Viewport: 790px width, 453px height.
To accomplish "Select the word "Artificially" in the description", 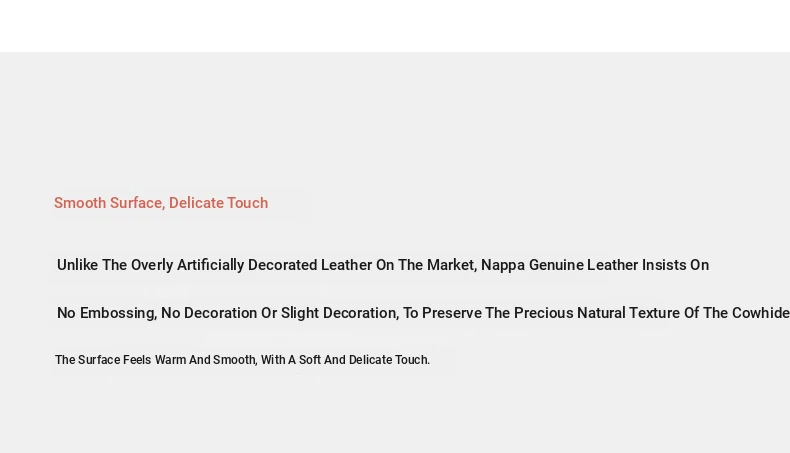I will [x=210, y=265].
